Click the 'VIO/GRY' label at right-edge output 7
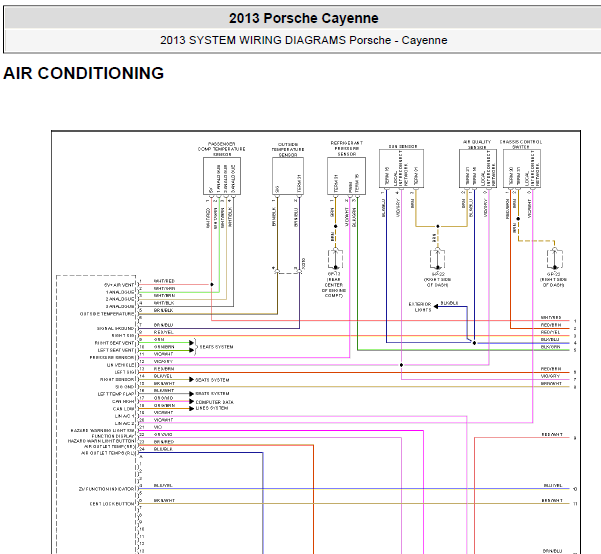601x554 pixels. 550,376
